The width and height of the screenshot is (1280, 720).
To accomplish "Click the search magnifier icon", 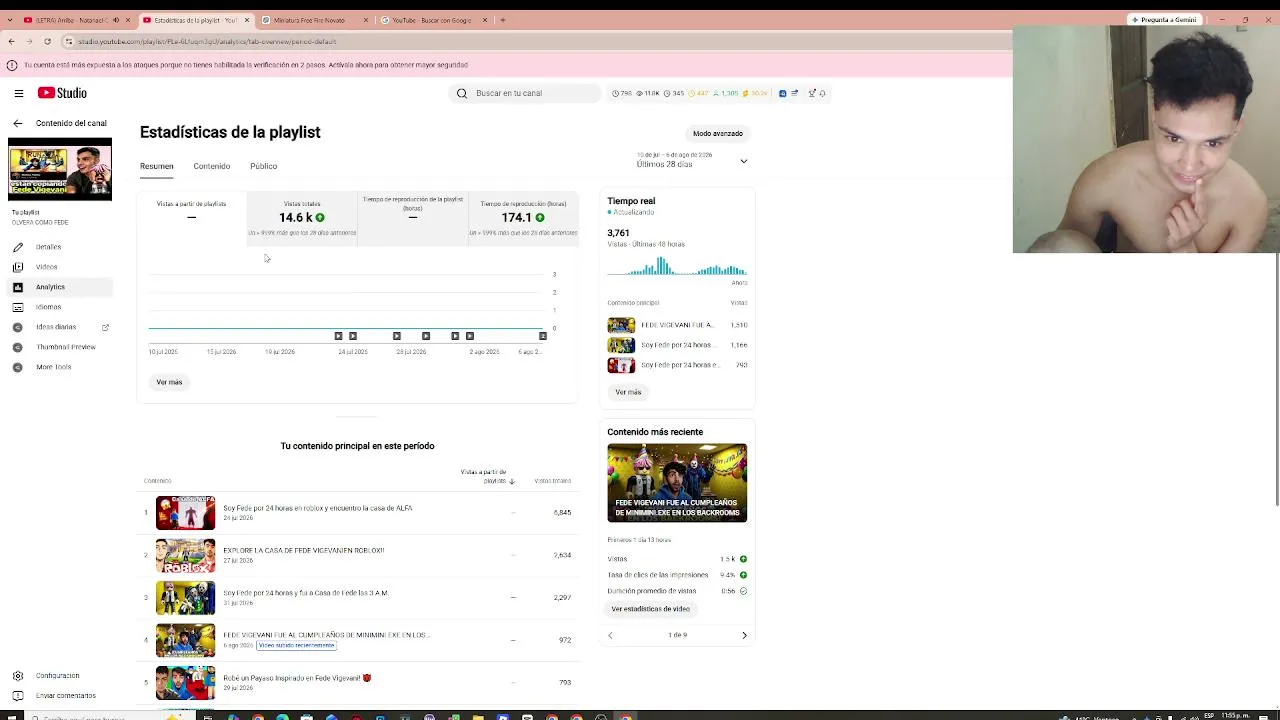I will click(x=461, y=93).
